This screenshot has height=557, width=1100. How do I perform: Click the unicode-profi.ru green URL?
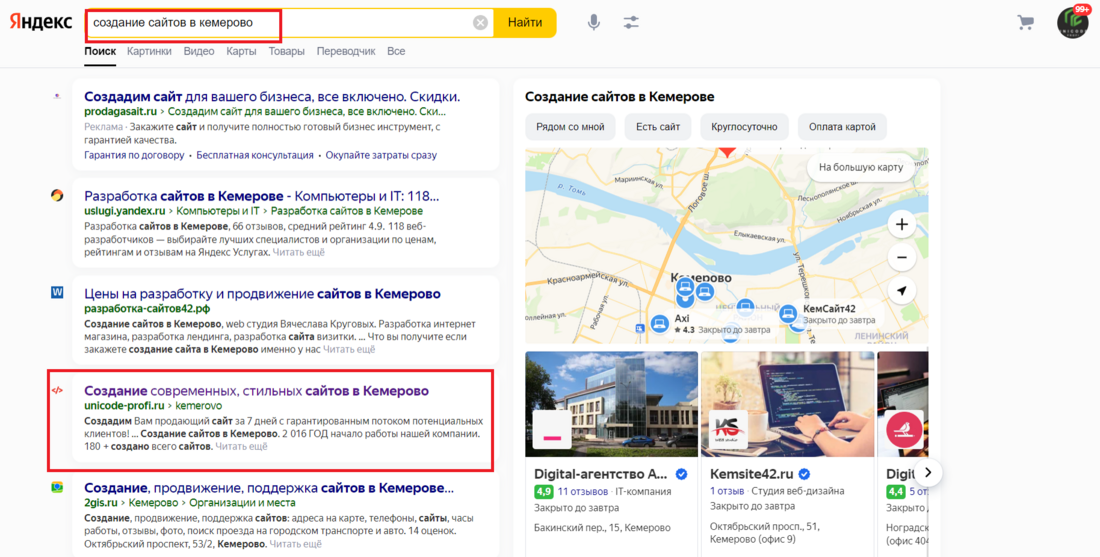pyautogui.click(x=124, y=405)
